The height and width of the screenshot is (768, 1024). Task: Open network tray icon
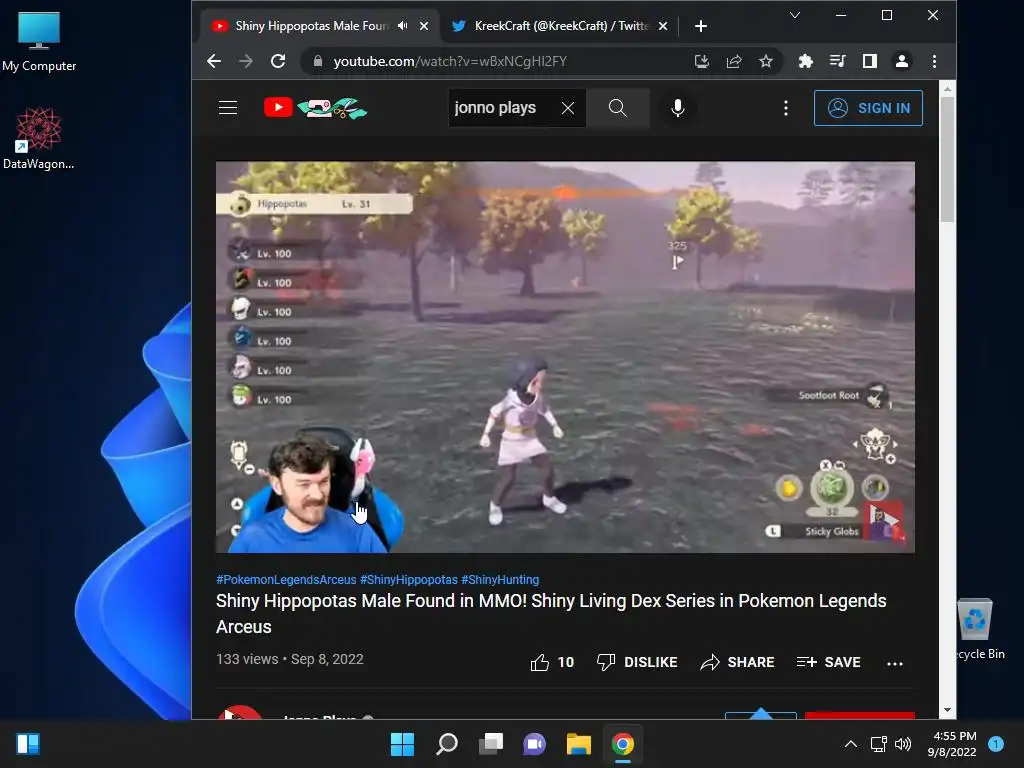coord(878,744)
